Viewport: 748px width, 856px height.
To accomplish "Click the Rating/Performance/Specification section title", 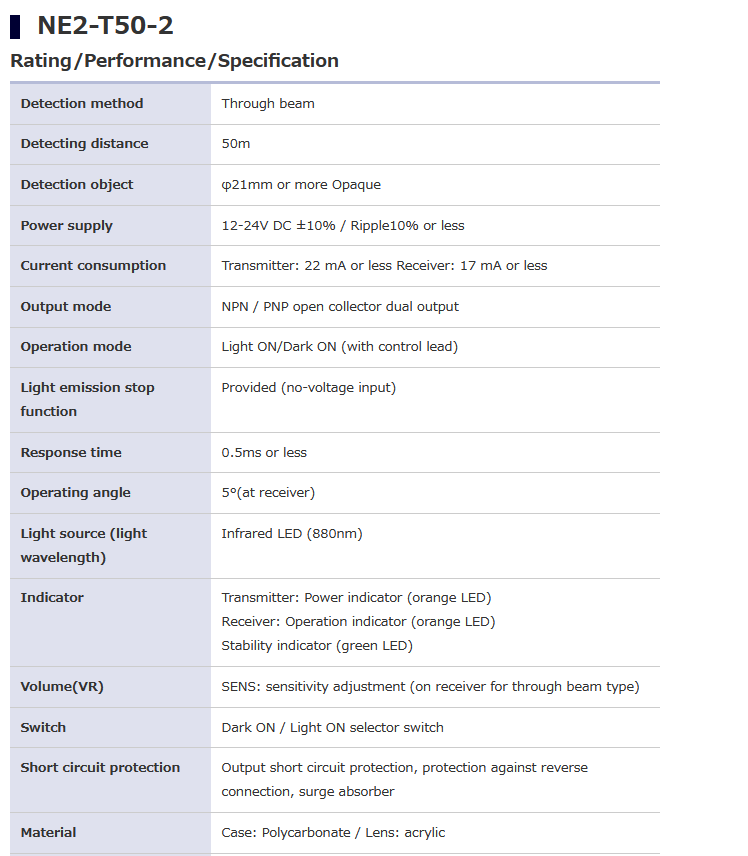I will pos(174,61).
